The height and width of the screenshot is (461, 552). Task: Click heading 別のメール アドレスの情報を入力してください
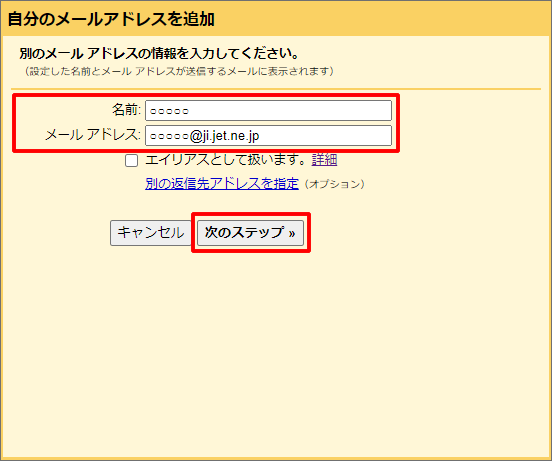(159, 53)
